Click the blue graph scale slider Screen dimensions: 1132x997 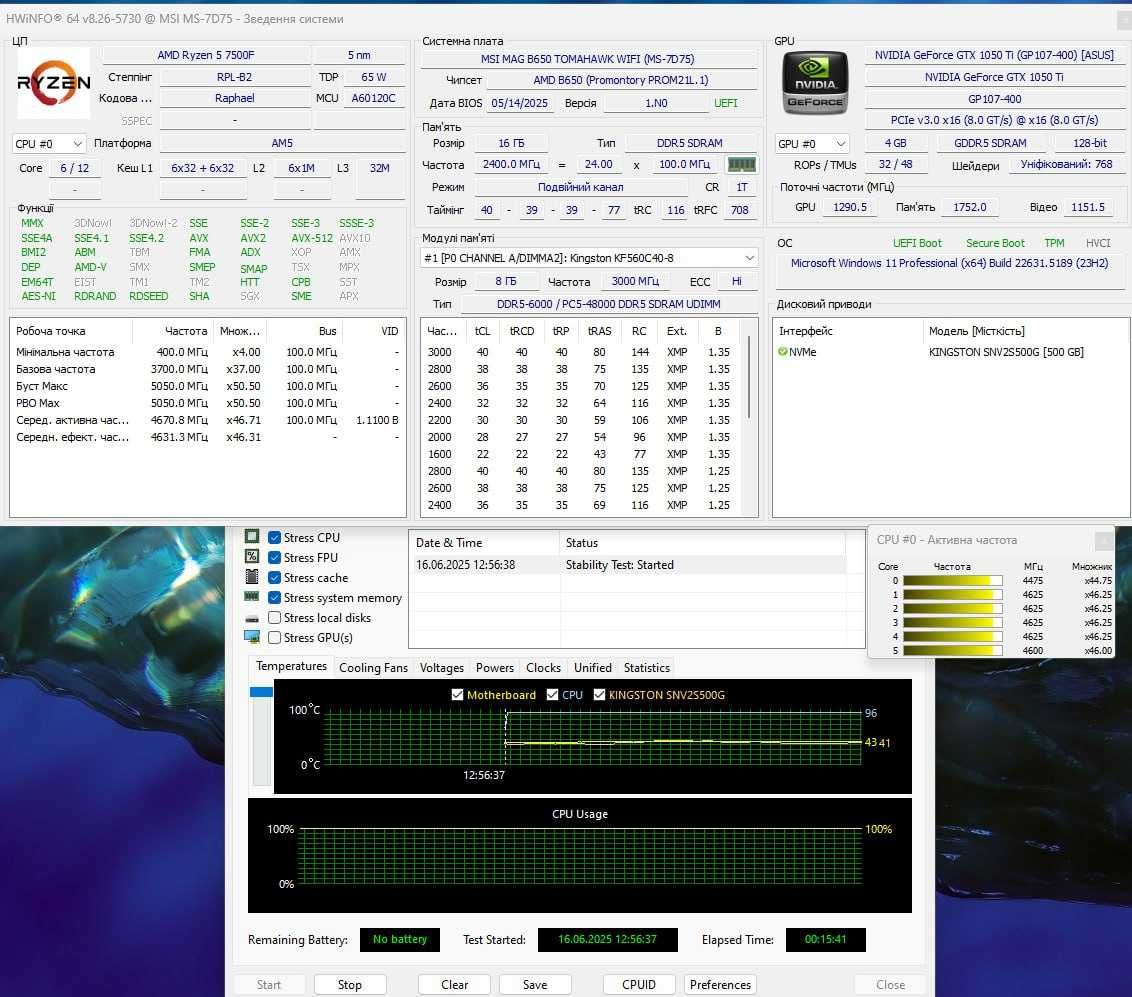tap(261, 692)
